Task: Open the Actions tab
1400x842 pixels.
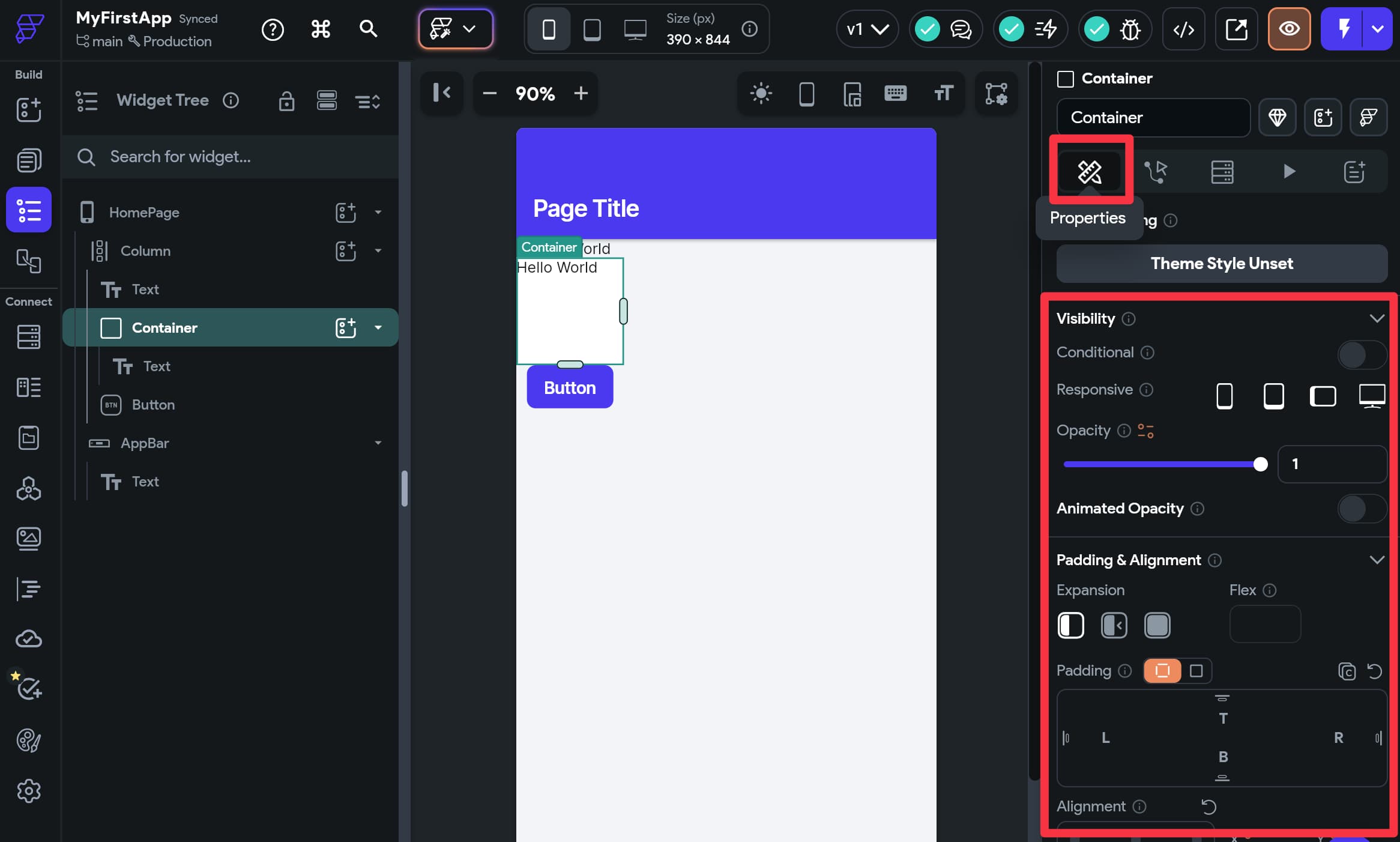Action: pyautogui.click(x=1156, y=172)
